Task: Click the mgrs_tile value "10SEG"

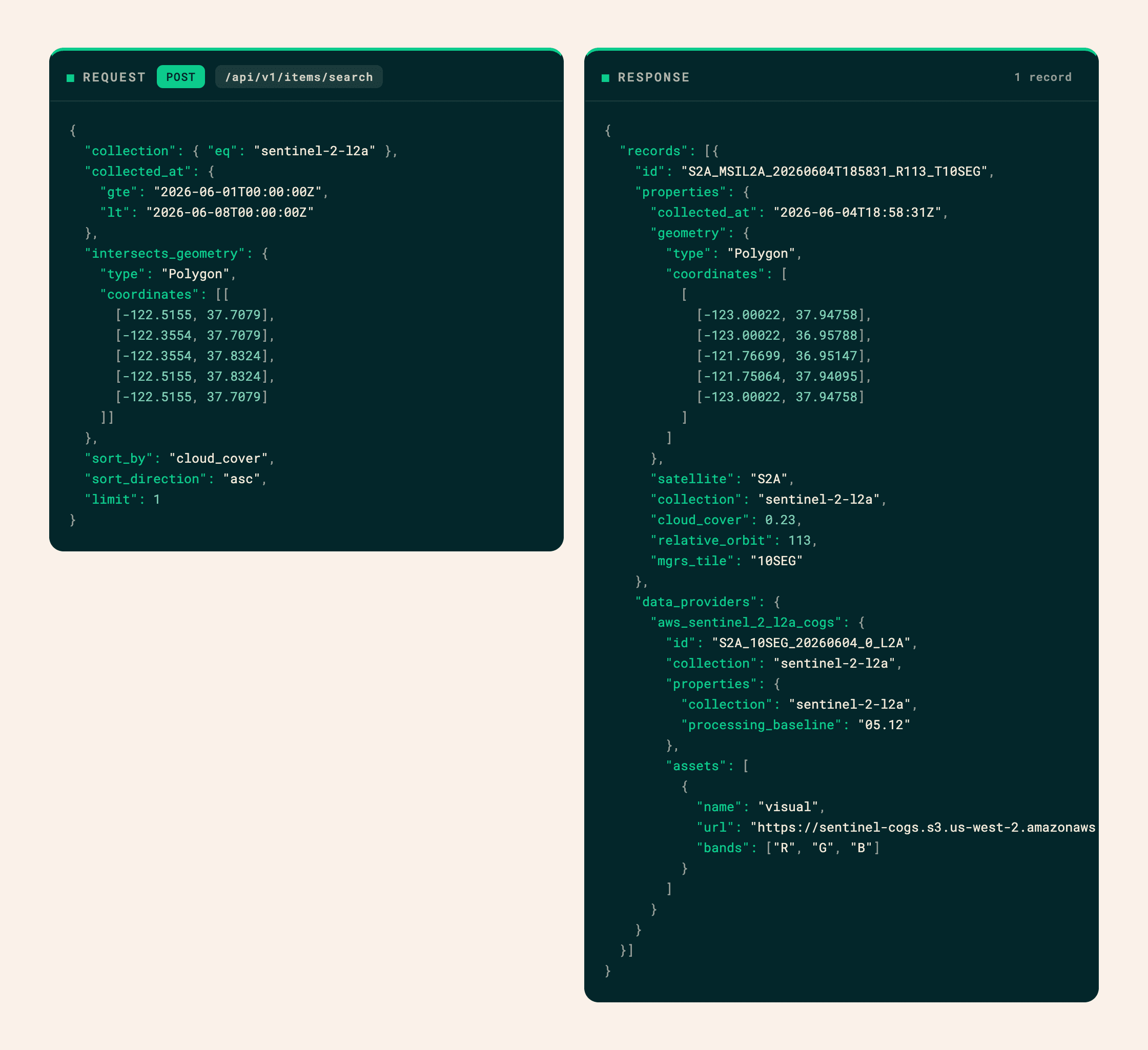Action: (777, 561)
